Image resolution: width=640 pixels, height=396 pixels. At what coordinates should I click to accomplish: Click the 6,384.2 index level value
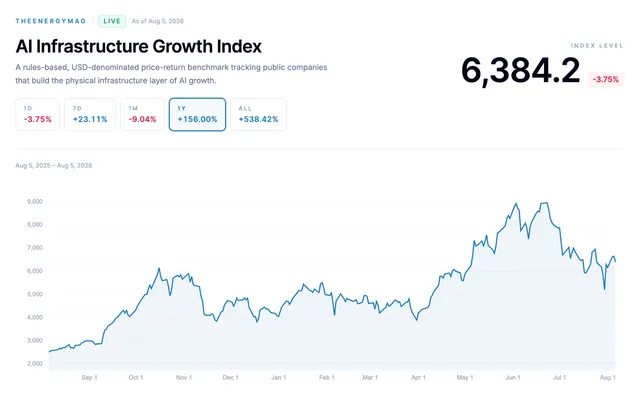click(520, 71)
